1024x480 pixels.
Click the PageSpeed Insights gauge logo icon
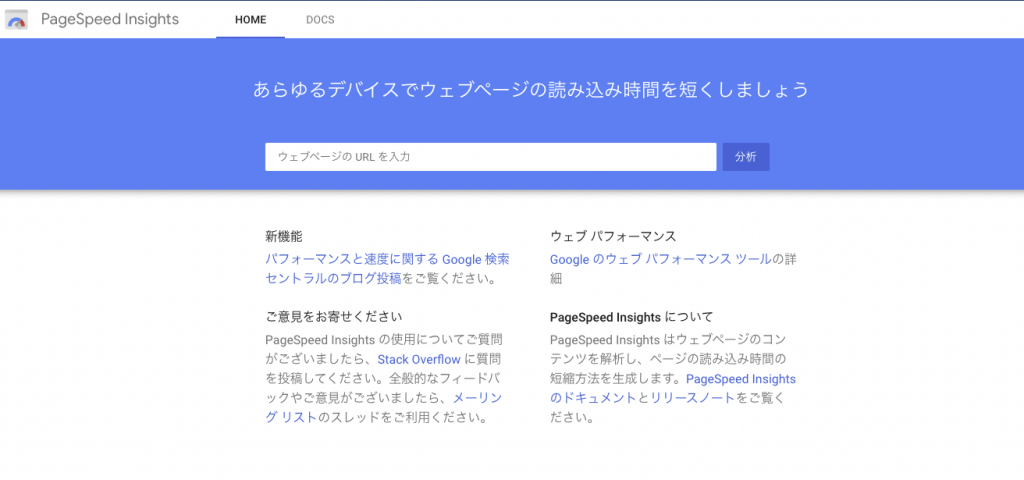pos(16,20)
